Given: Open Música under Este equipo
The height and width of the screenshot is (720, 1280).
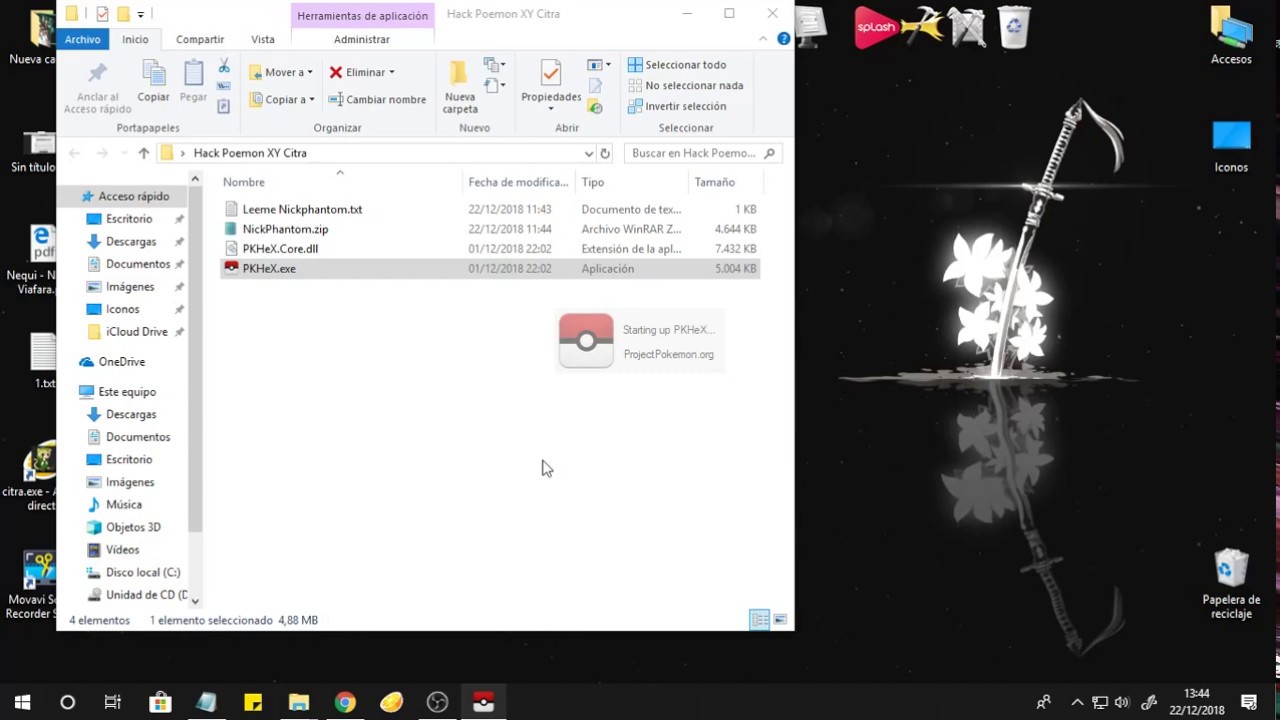Looking at the screenshot, I should [123, 505].
